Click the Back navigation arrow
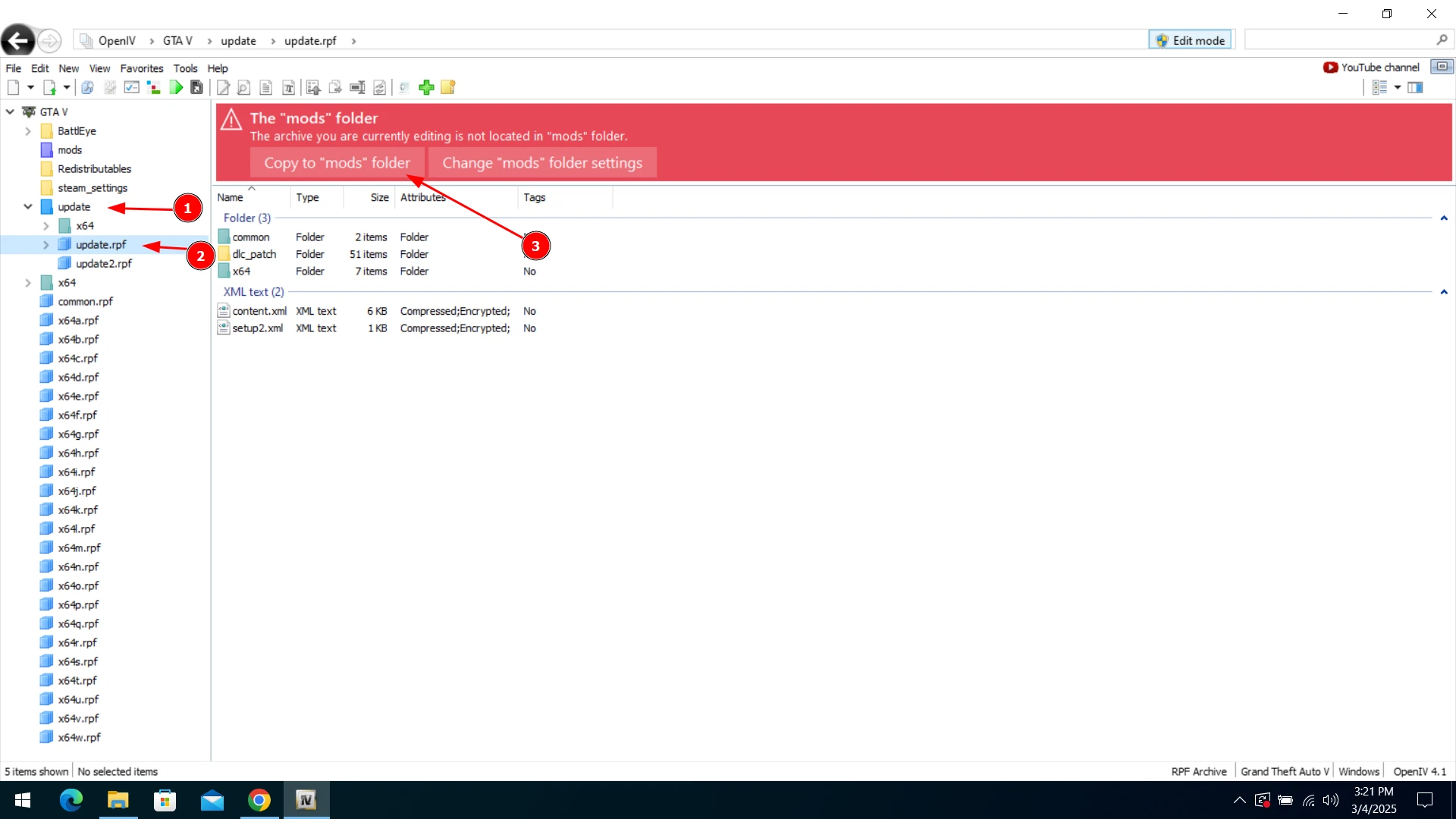The width and height of the screenshot is (1456, 819). [x=17, y=40]
